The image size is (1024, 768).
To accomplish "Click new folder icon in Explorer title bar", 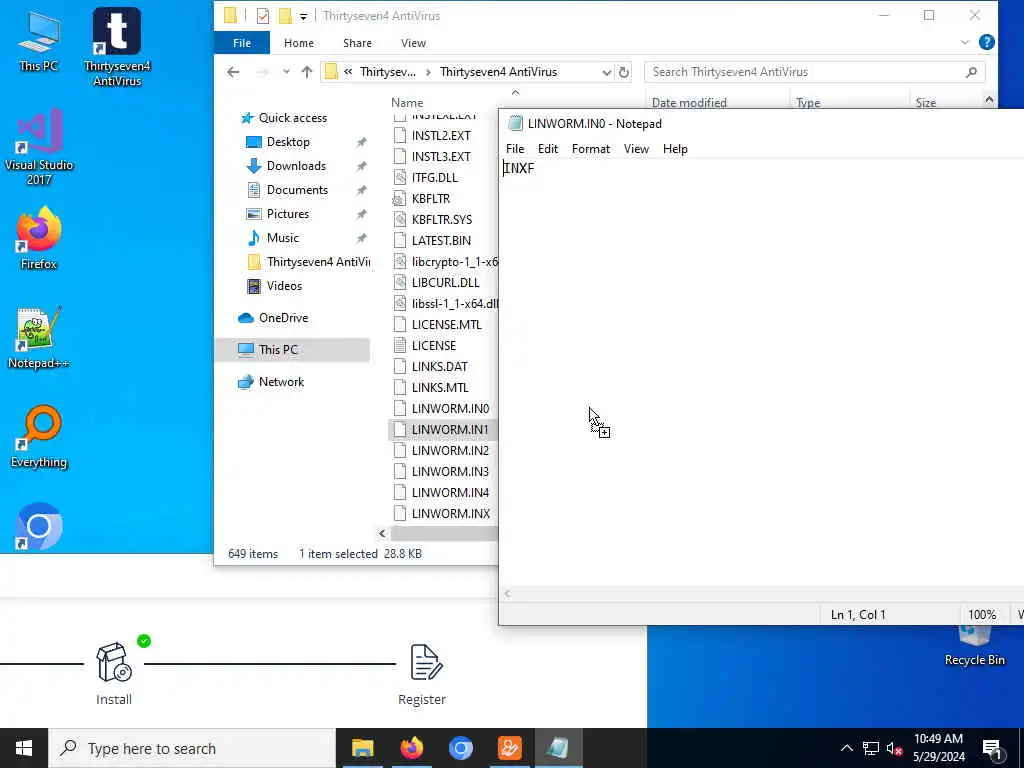I will 285,16.
